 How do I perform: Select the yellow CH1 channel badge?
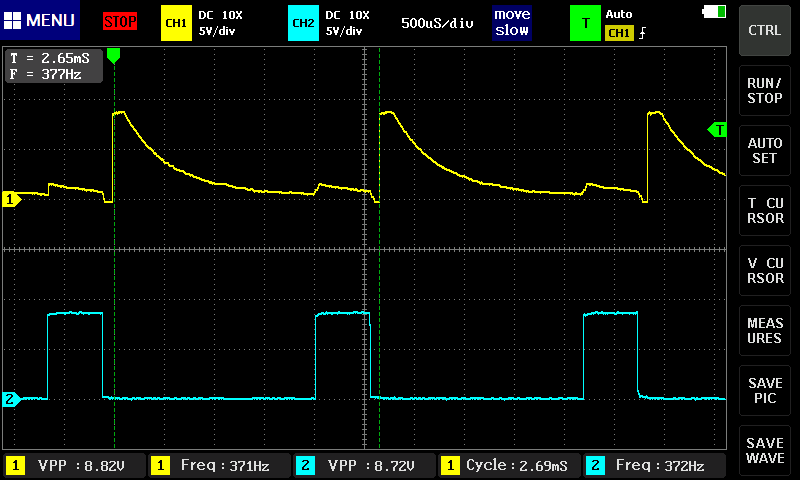click(x=176, y=23)
